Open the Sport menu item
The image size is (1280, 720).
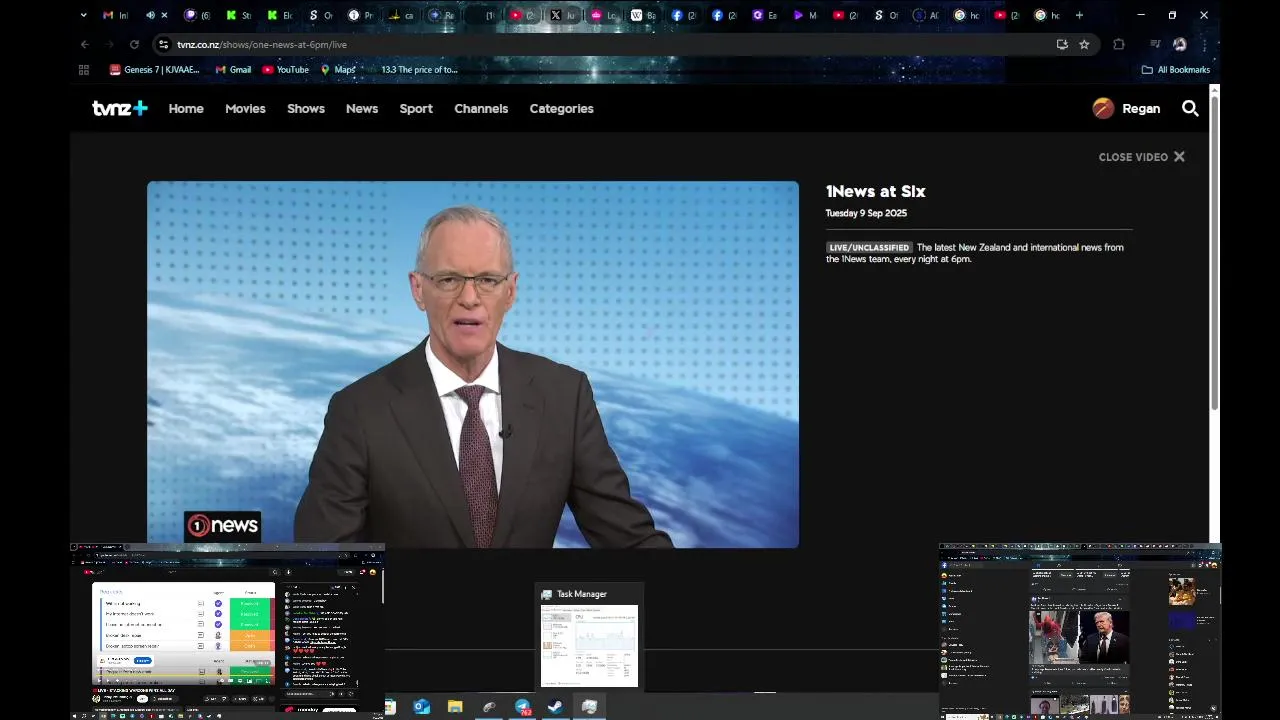(416, 108)
